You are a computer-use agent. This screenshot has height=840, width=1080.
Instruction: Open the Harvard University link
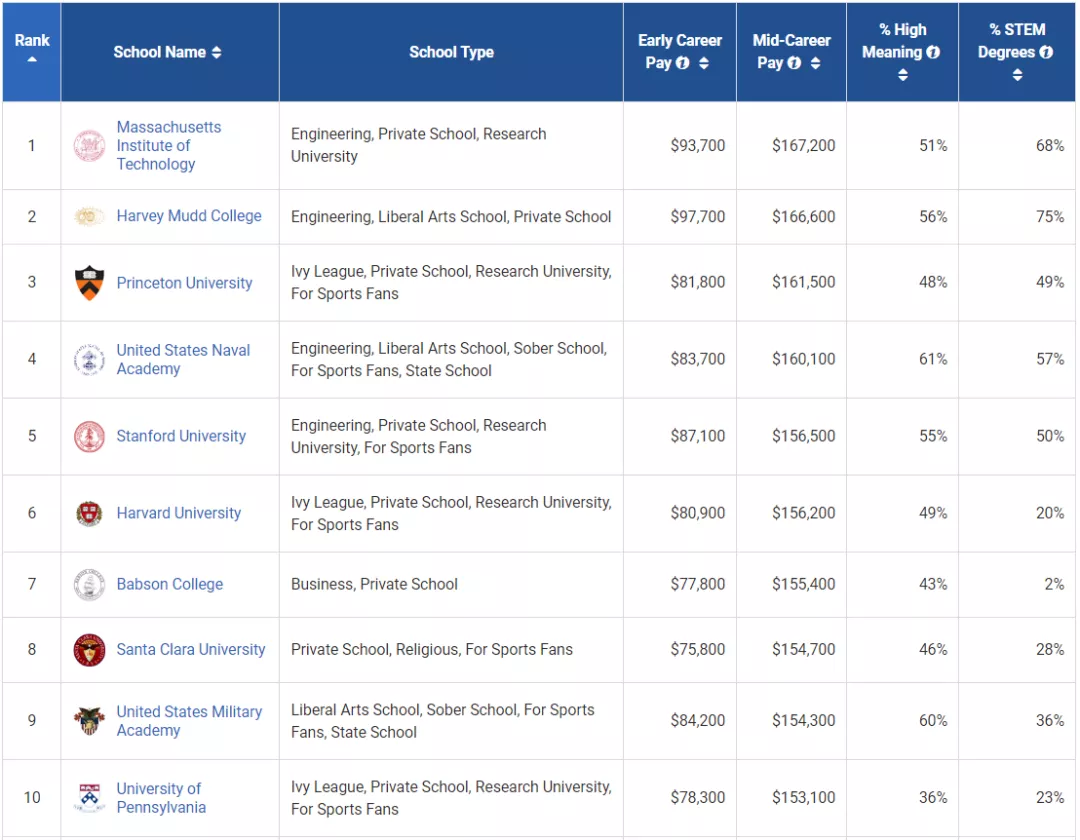pyautogui.click(x=178, y=513)
